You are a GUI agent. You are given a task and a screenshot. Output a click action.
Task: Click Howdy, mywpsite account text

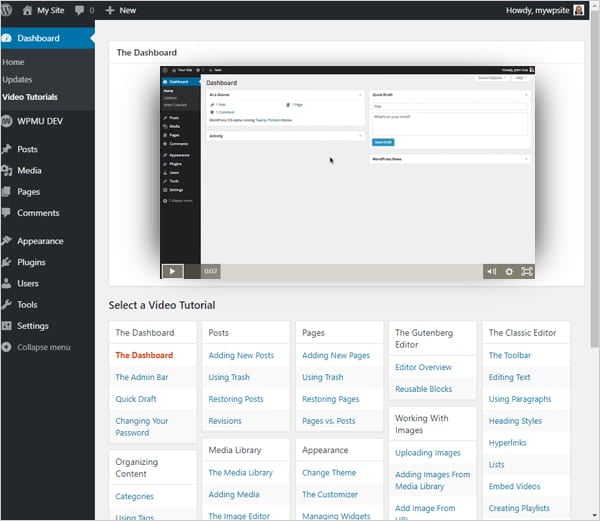point(538,10)
